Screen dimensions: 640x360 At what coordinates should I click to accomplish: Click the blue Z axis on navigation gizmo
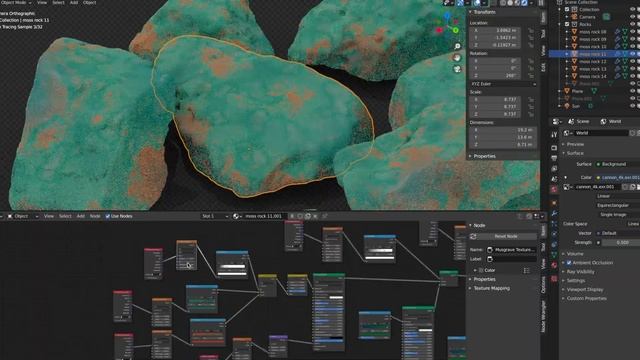(447, 16)
